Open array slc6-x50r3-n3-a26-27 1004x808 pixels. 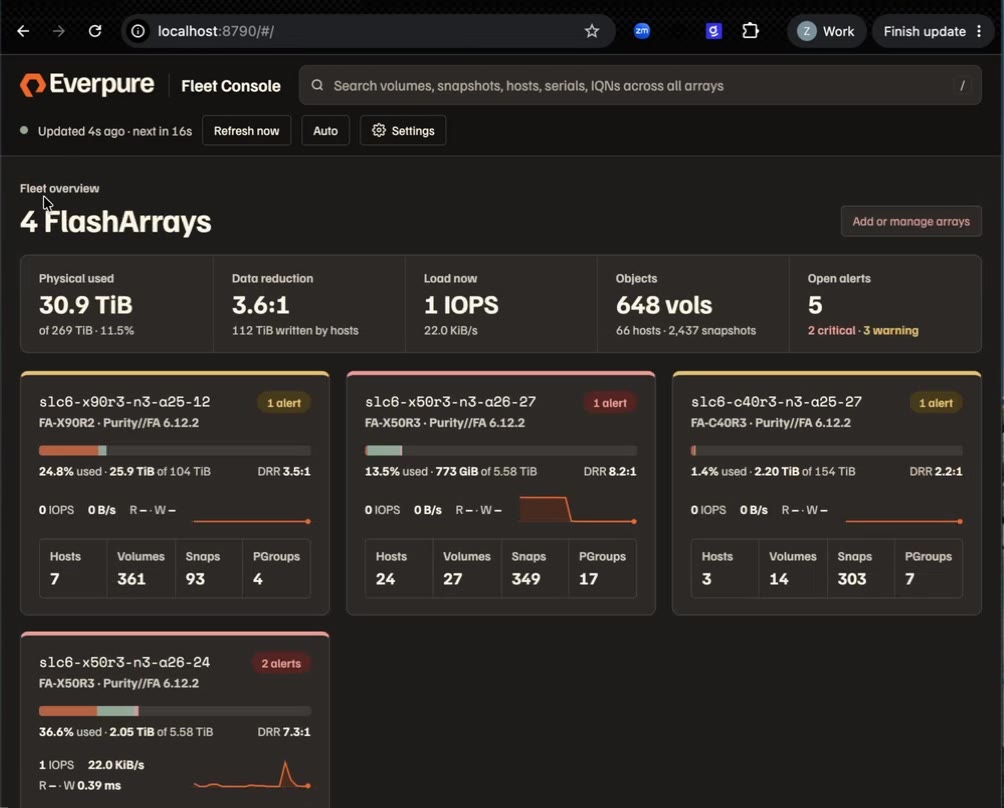click(x=450, y=402)
